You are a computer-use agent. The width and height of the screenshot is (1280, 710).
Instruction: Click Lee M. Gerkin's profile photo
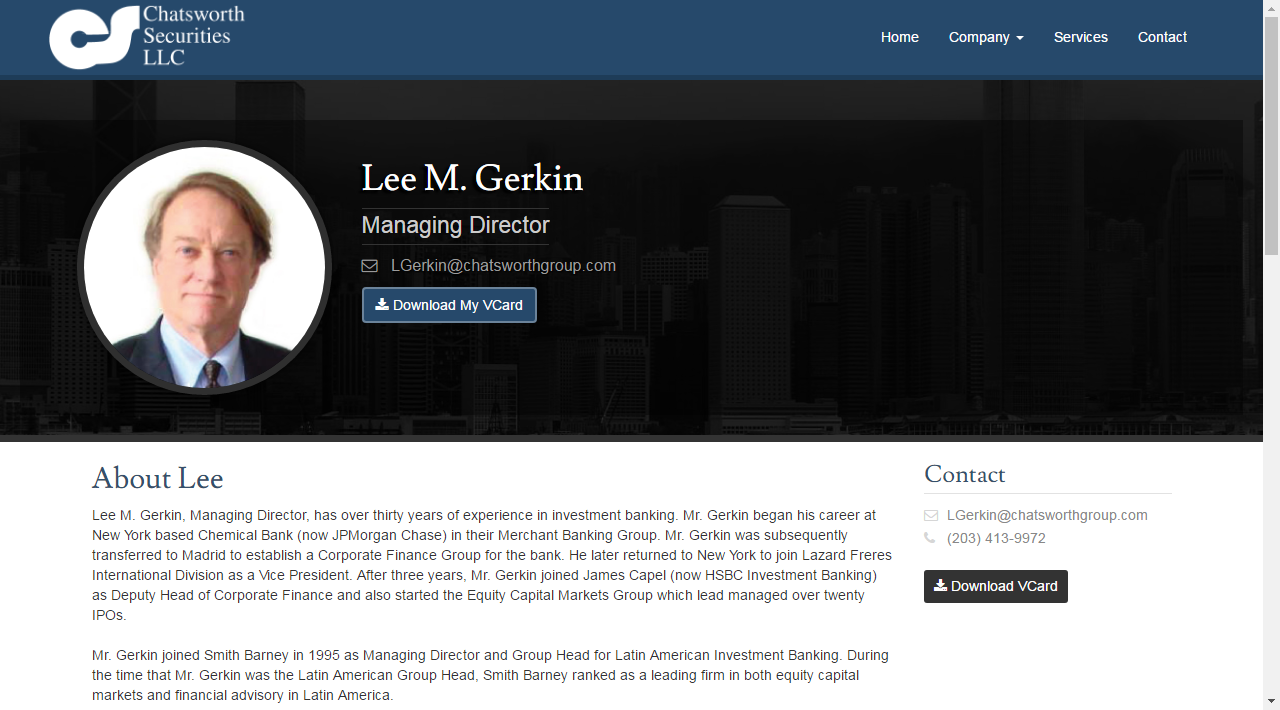[x=205, y=267]
